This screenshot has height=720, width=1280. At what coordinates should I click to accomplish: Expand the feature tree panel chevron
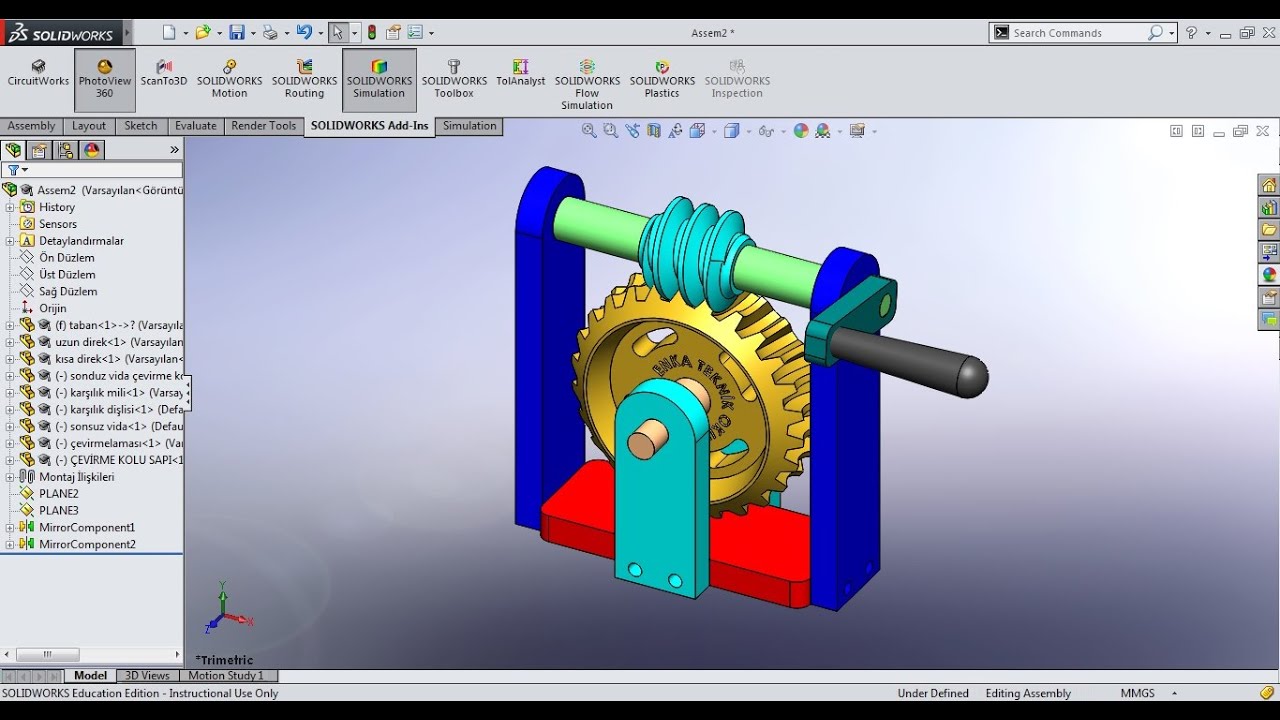pos(174,150)
